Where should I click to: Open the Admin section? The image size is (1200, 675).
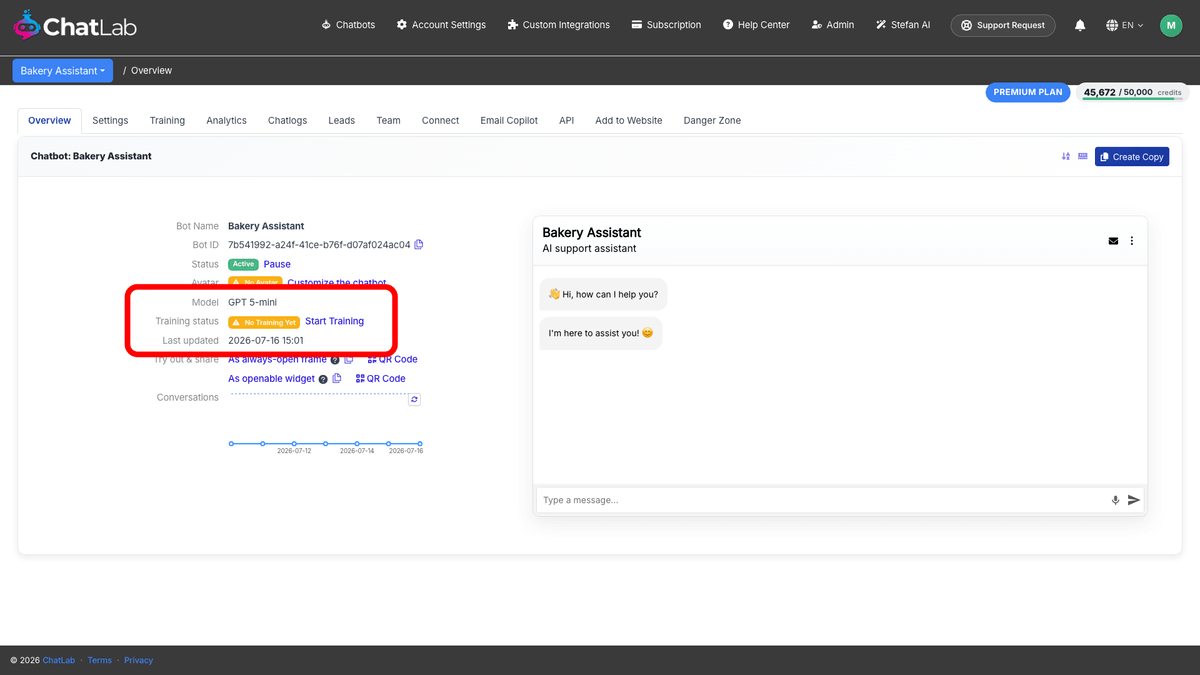click(x=833, y=25)
